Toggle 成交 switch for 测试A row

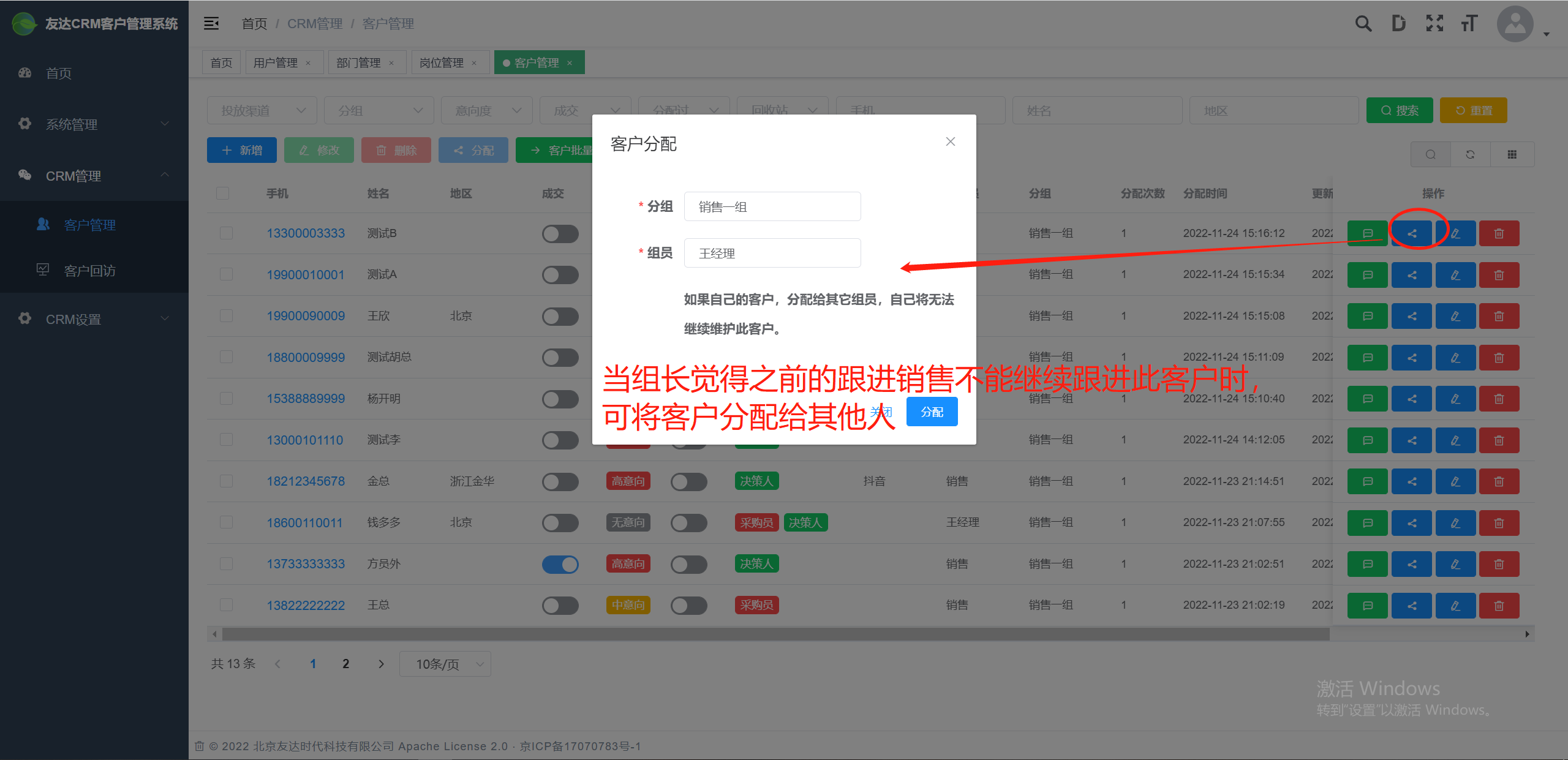click(560, 275)
